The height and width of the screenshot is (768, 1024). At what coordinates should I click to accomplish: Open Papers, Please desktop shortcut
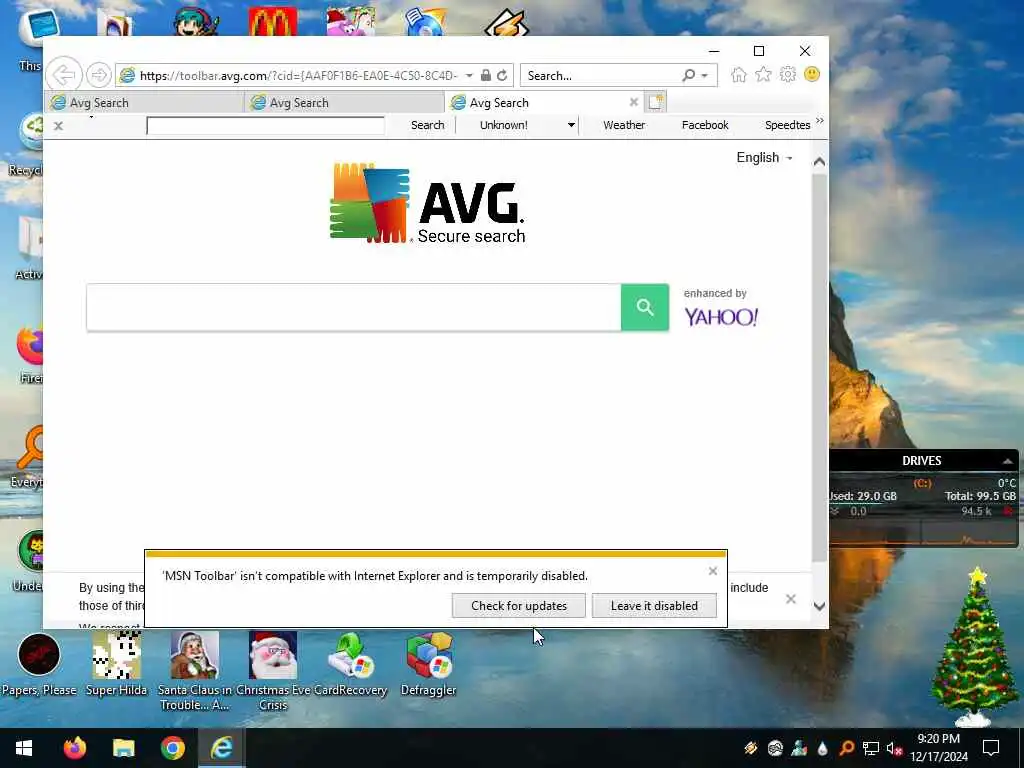coord(39,665)
